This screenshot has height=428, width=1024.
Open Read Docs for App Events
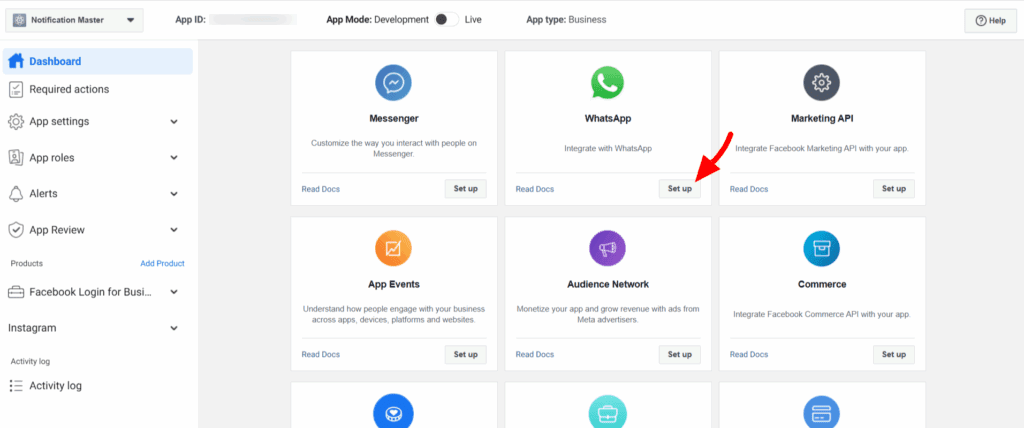pyautogui.click(x=321, y=355)
